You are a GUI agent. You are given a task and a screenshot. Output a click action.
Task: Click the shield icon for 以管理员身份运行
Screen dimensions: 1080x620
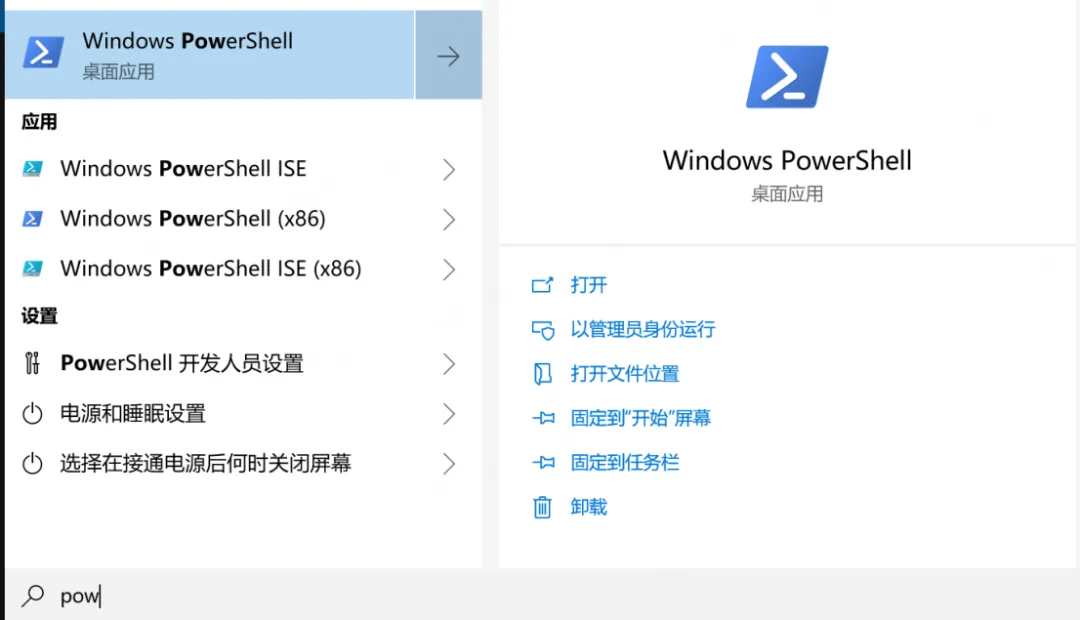(542, 329)
